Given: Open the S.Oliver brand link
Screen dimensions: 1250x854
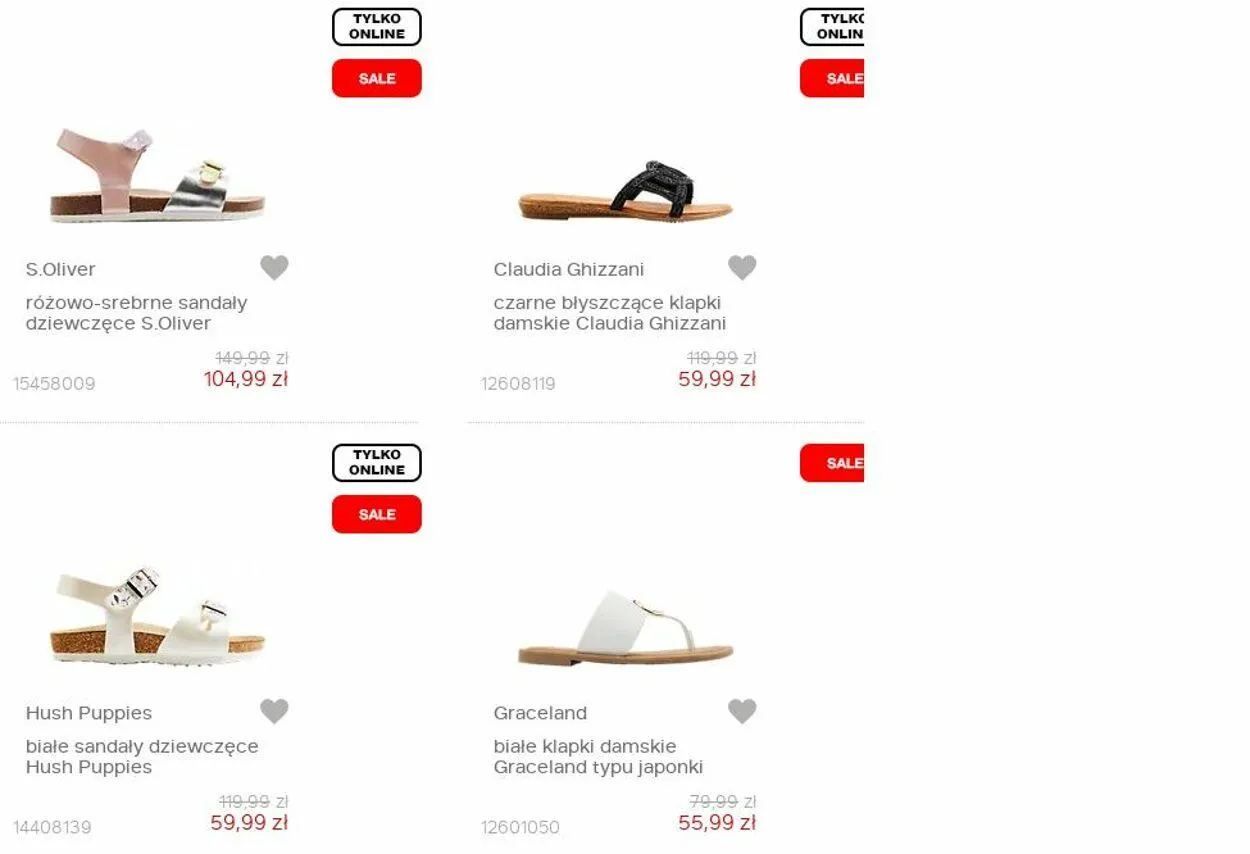Looking at the screenshot, I should click(61, 269).
